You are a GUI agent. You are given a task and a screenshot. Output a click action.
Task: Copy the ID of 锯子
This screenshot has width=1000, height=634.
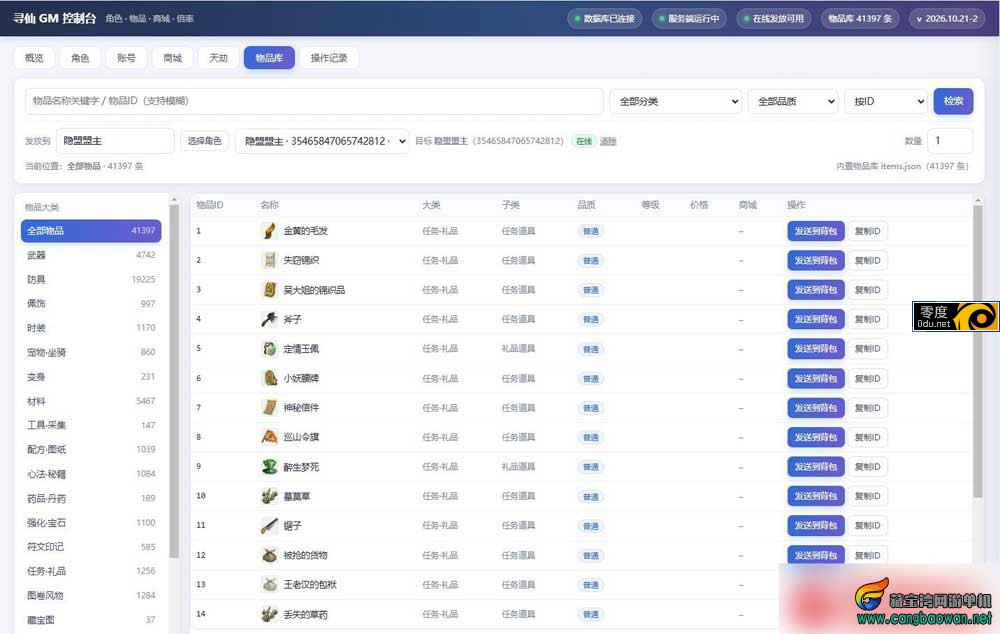click(867, 526)
